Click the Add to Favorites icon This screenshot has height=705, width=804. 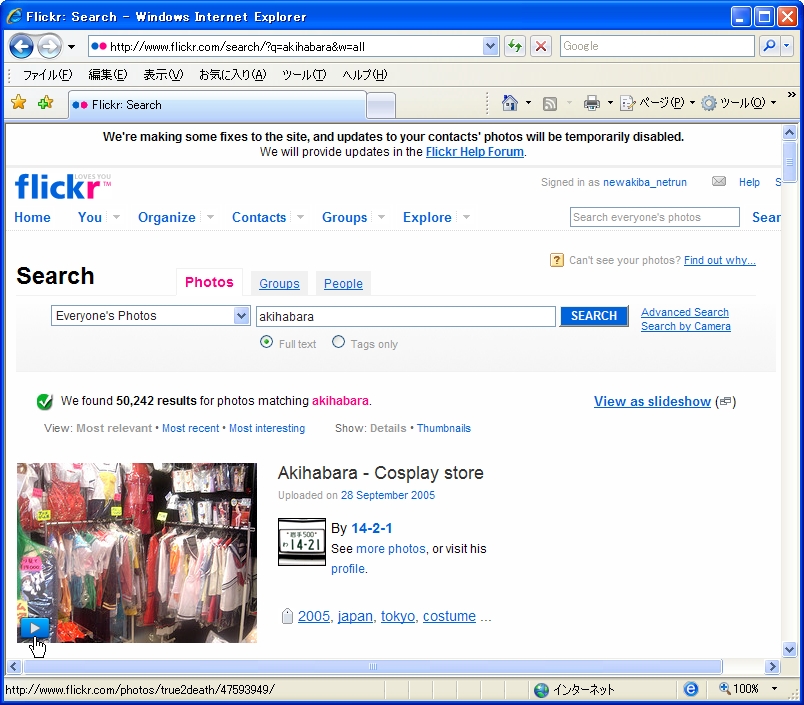tap(45, 103)
